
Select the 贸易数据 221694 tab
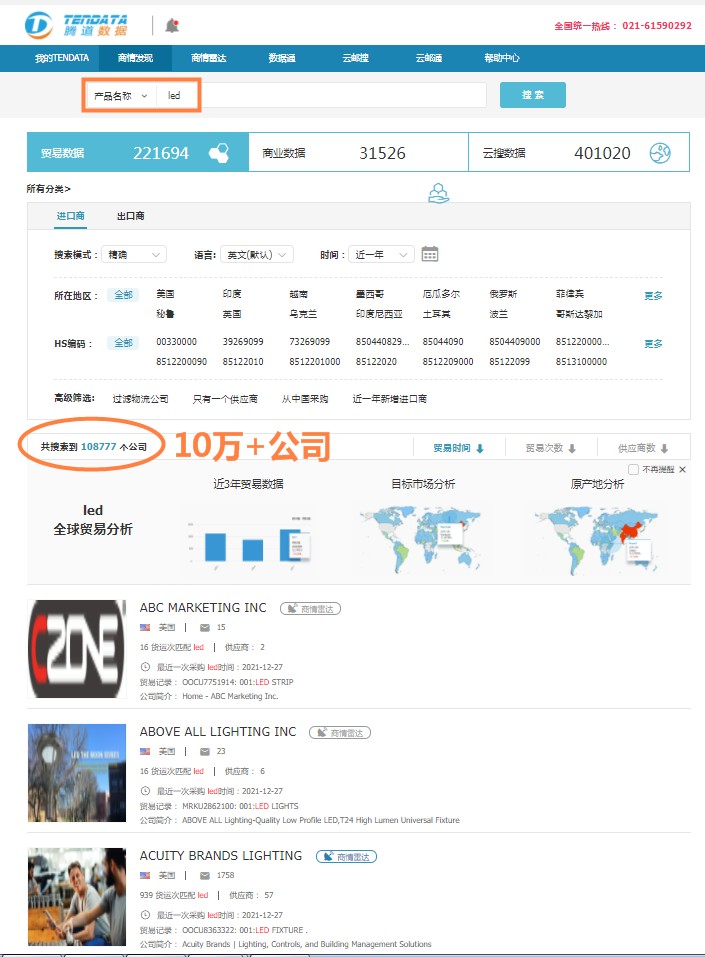[x=138, y=153]
